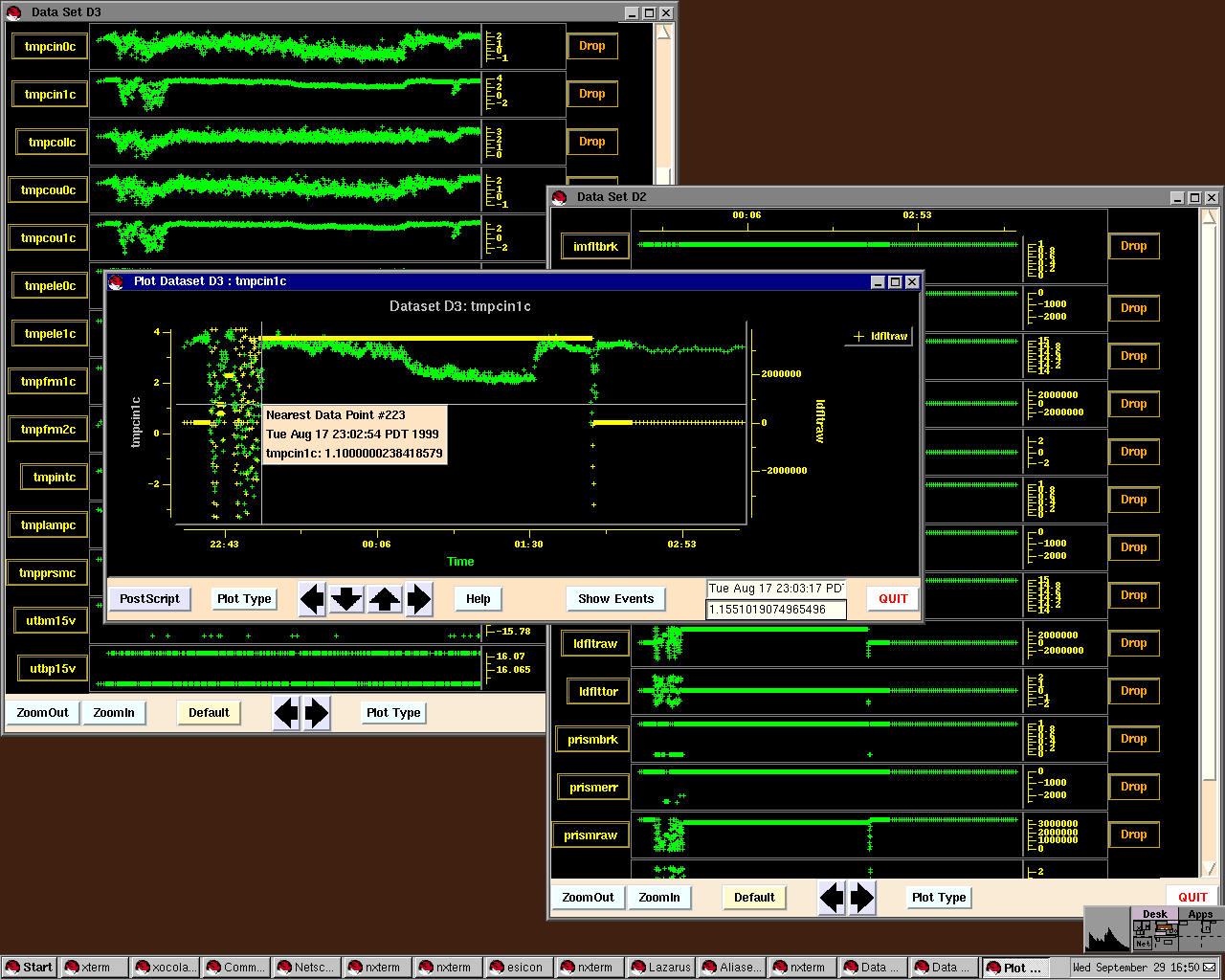Click QUIT in the Plot window

(x=893, y=599)
